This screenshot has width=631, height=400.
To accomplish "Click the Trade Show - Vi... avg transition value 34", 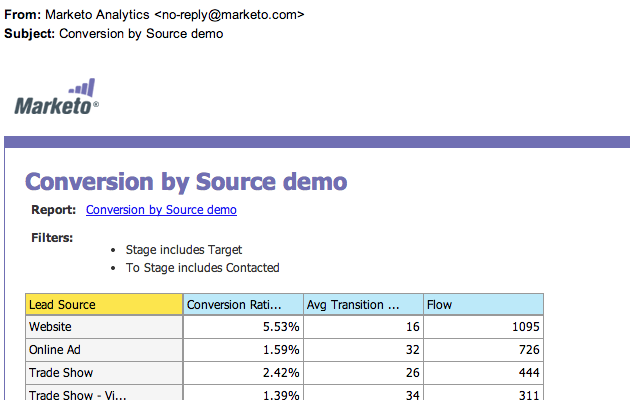I will point(363,393).
